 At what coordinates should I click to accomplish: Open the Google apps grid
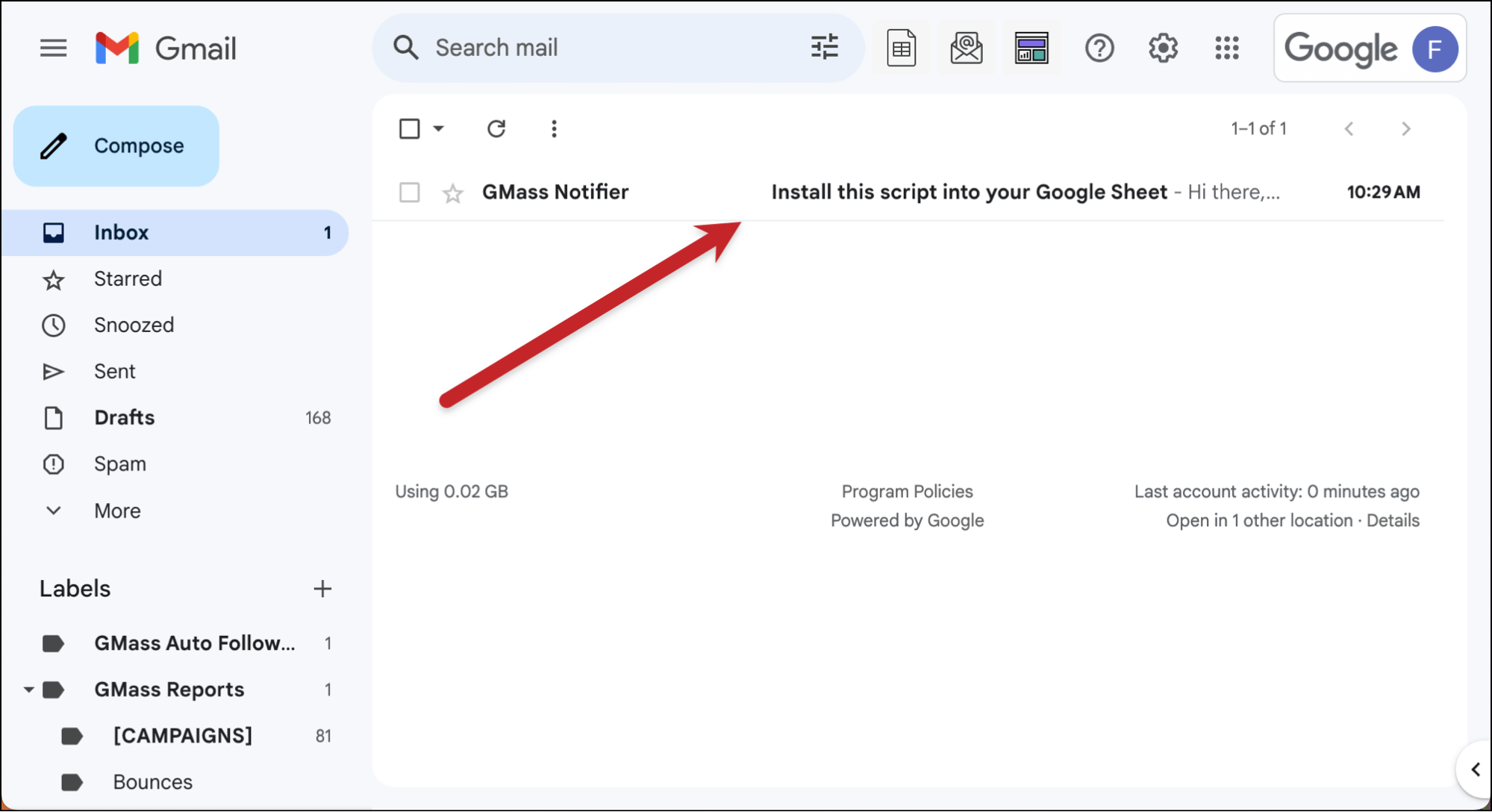click(1226, 49)
